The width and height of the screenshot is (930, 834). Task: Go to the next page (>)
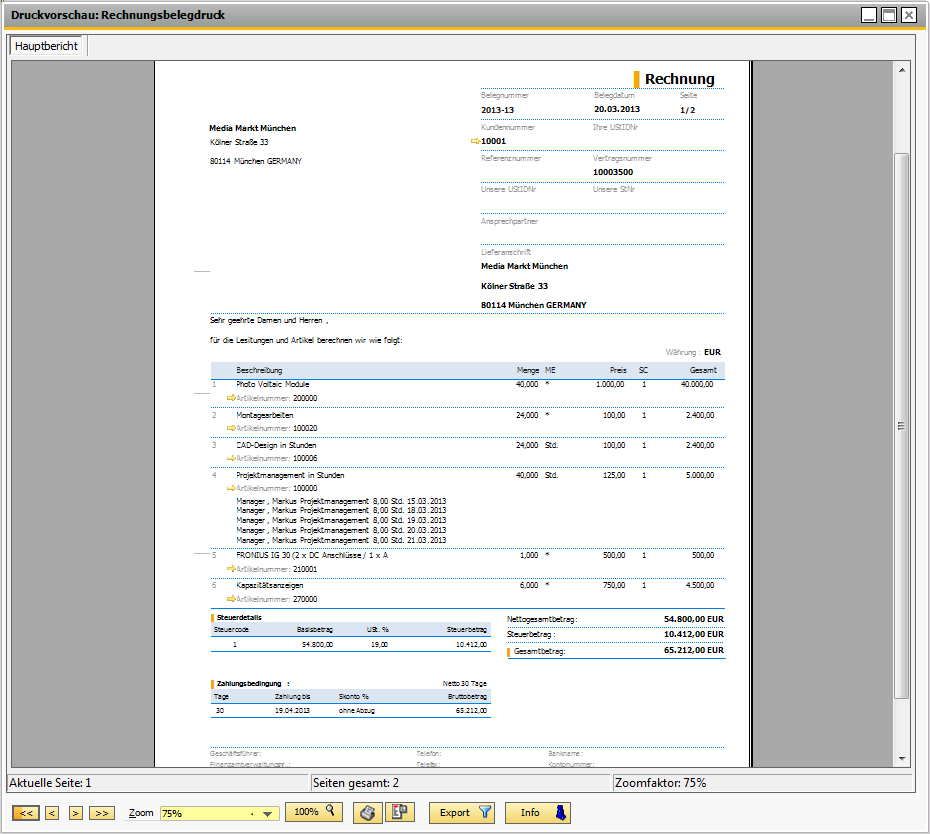tap(75, 813)
